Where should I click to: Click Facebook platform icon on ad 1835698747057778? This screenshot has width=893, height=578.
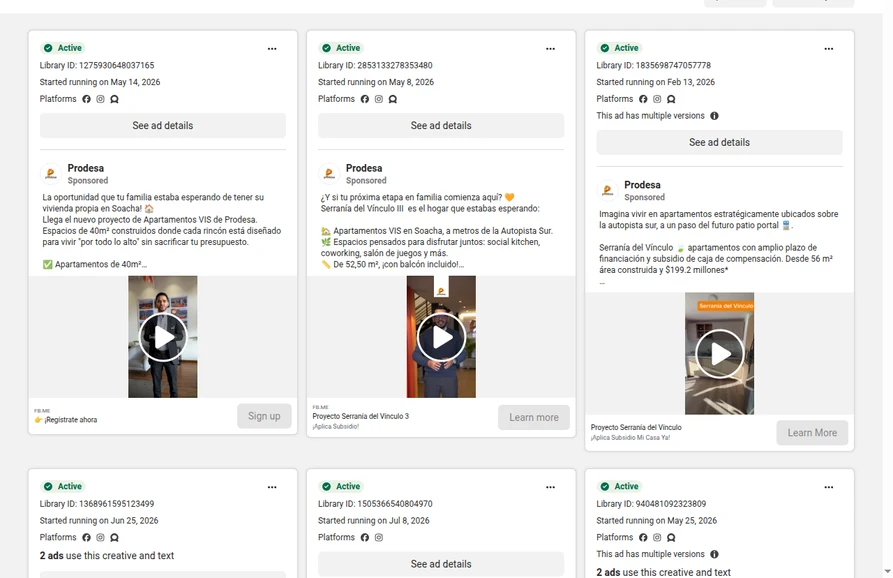tap(643, 99)
